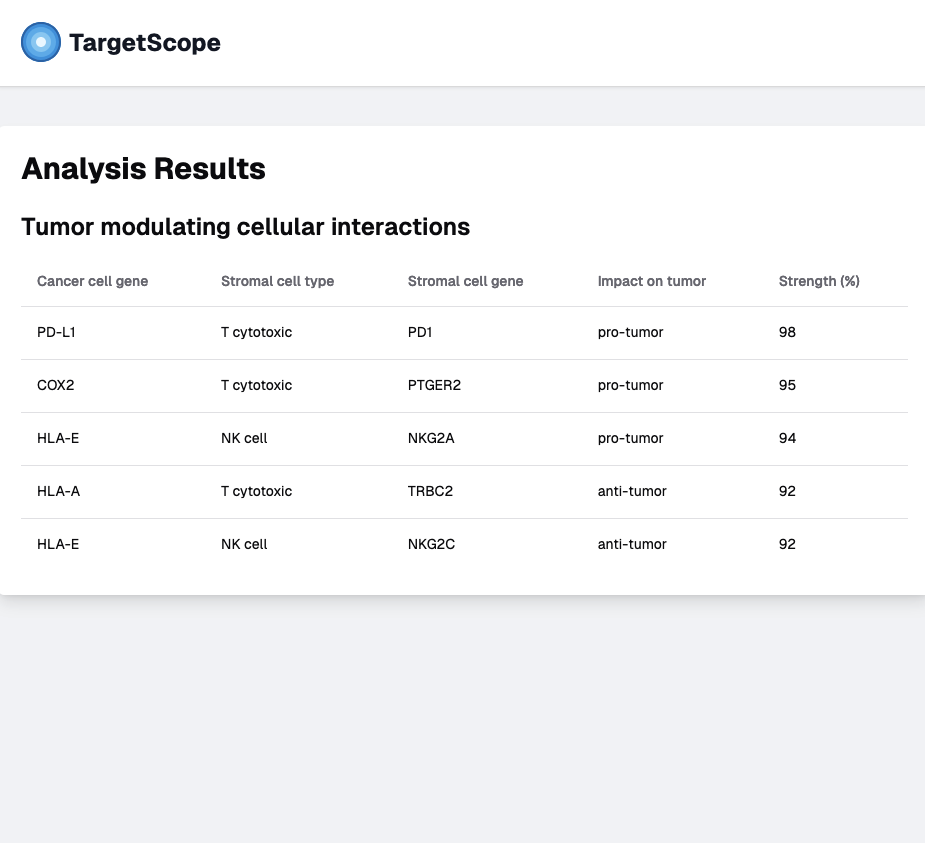This screenshot has width=925, height=843.
Task: Sort by the Stromal cell type column
Action: point(277,281)
